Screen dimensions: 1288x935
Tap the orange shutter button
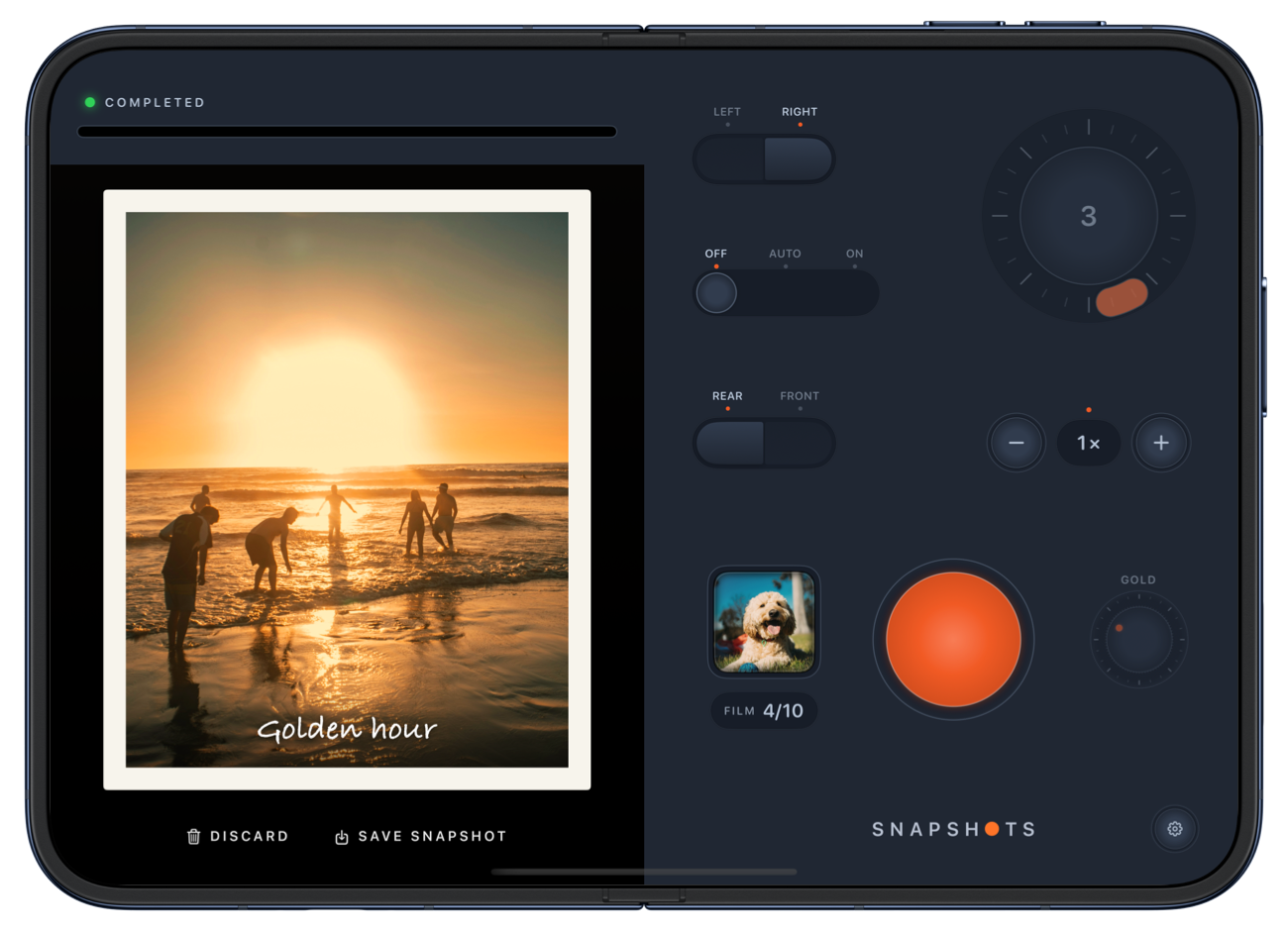953,639
